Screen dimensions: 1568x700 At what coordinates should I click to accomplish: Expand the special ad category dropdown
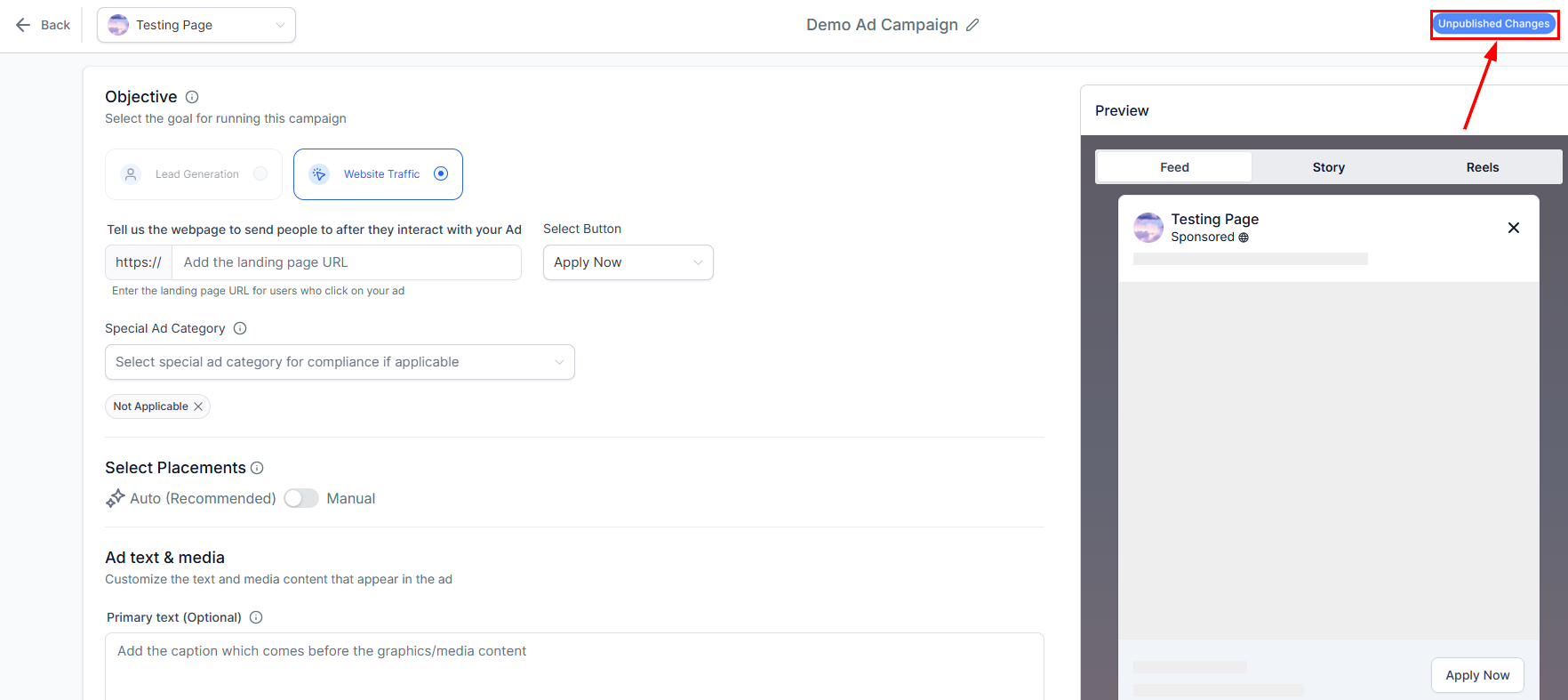(340, 362)
